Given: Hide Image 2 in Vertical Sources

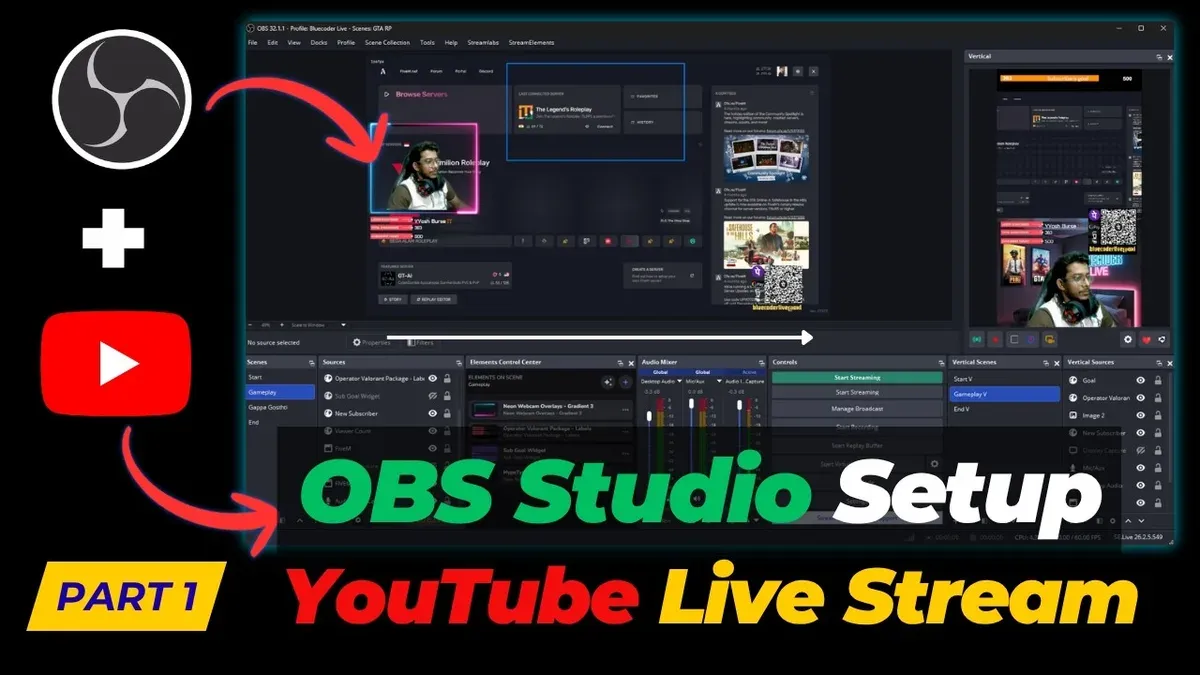Looking at the screenshot, I should click(1141, 415).
